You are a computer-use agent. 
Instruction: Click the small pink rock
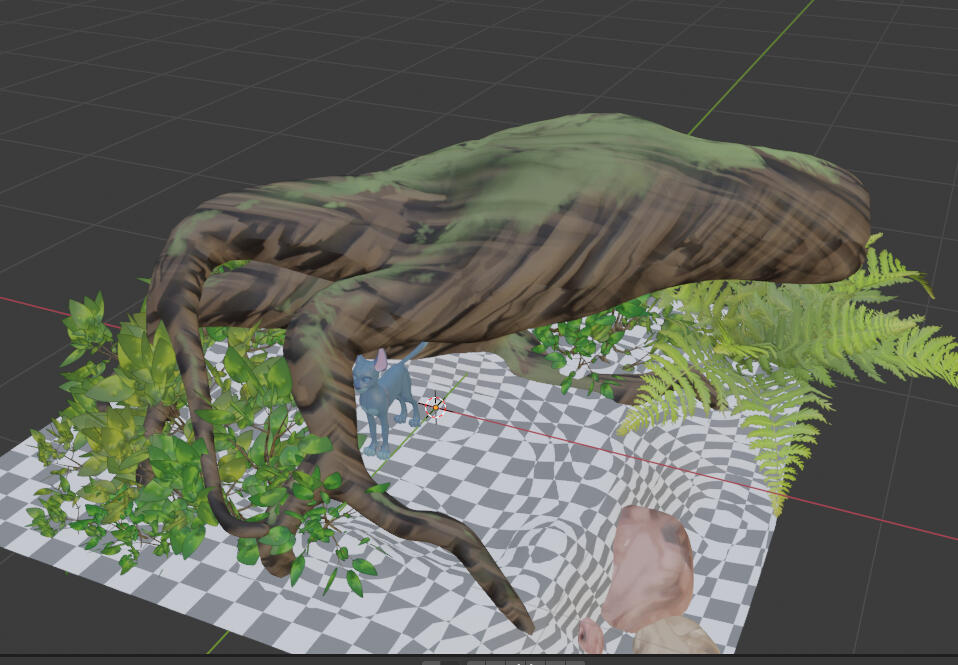click(x=591, y=636)
